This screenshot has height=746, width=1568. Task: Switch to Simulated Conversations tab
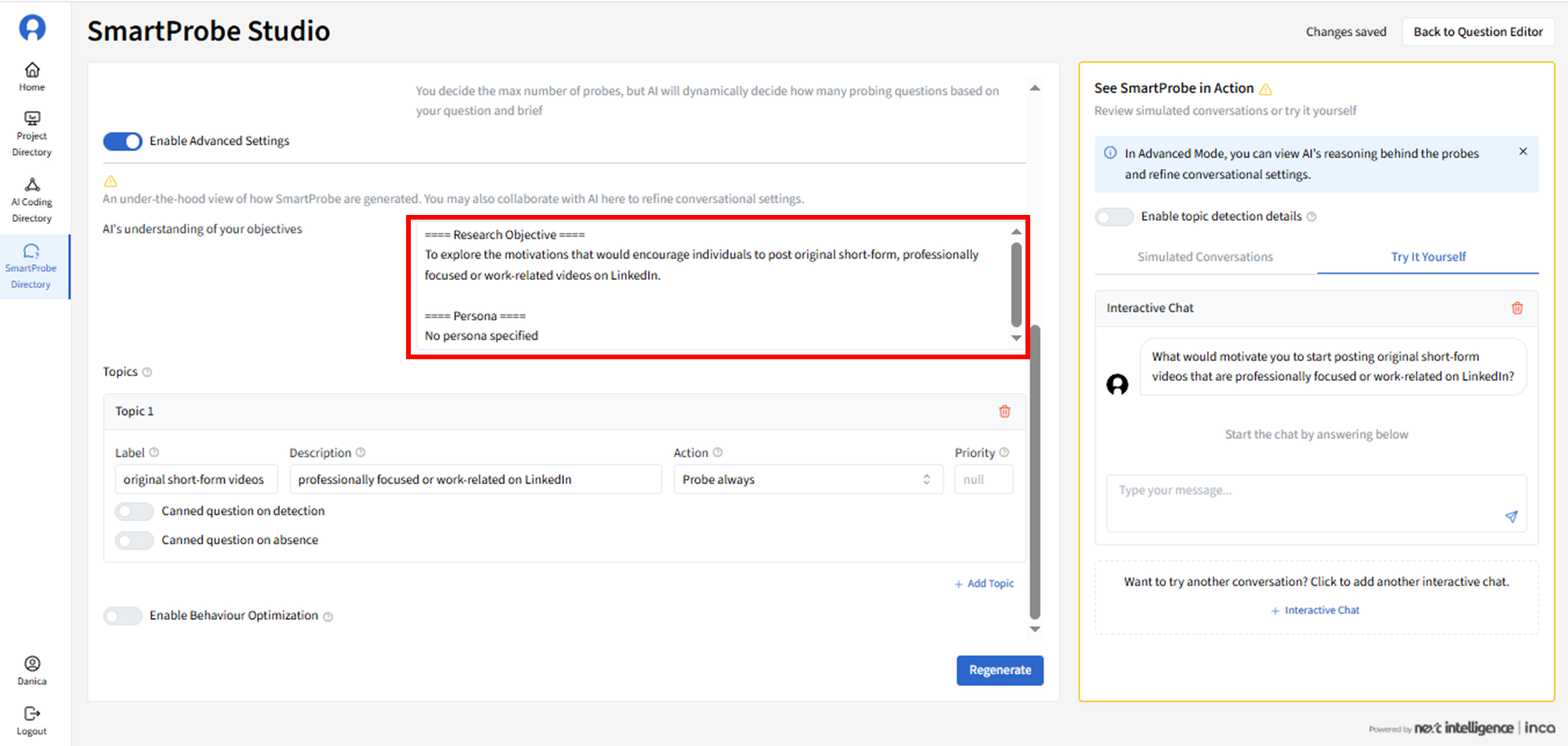click(x=1205, y=257)
